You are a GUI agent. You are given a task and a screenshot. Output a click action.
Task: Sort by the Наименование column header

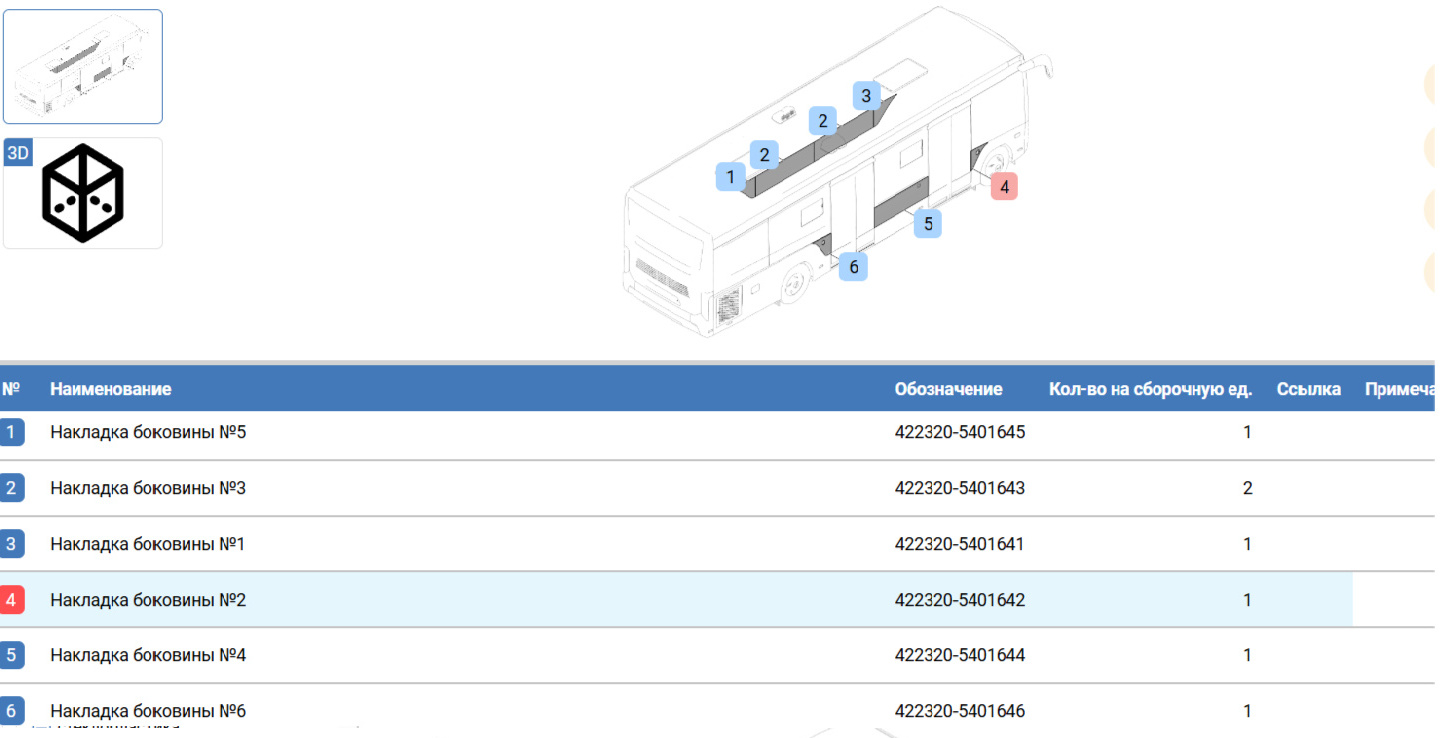pos(111,389)
